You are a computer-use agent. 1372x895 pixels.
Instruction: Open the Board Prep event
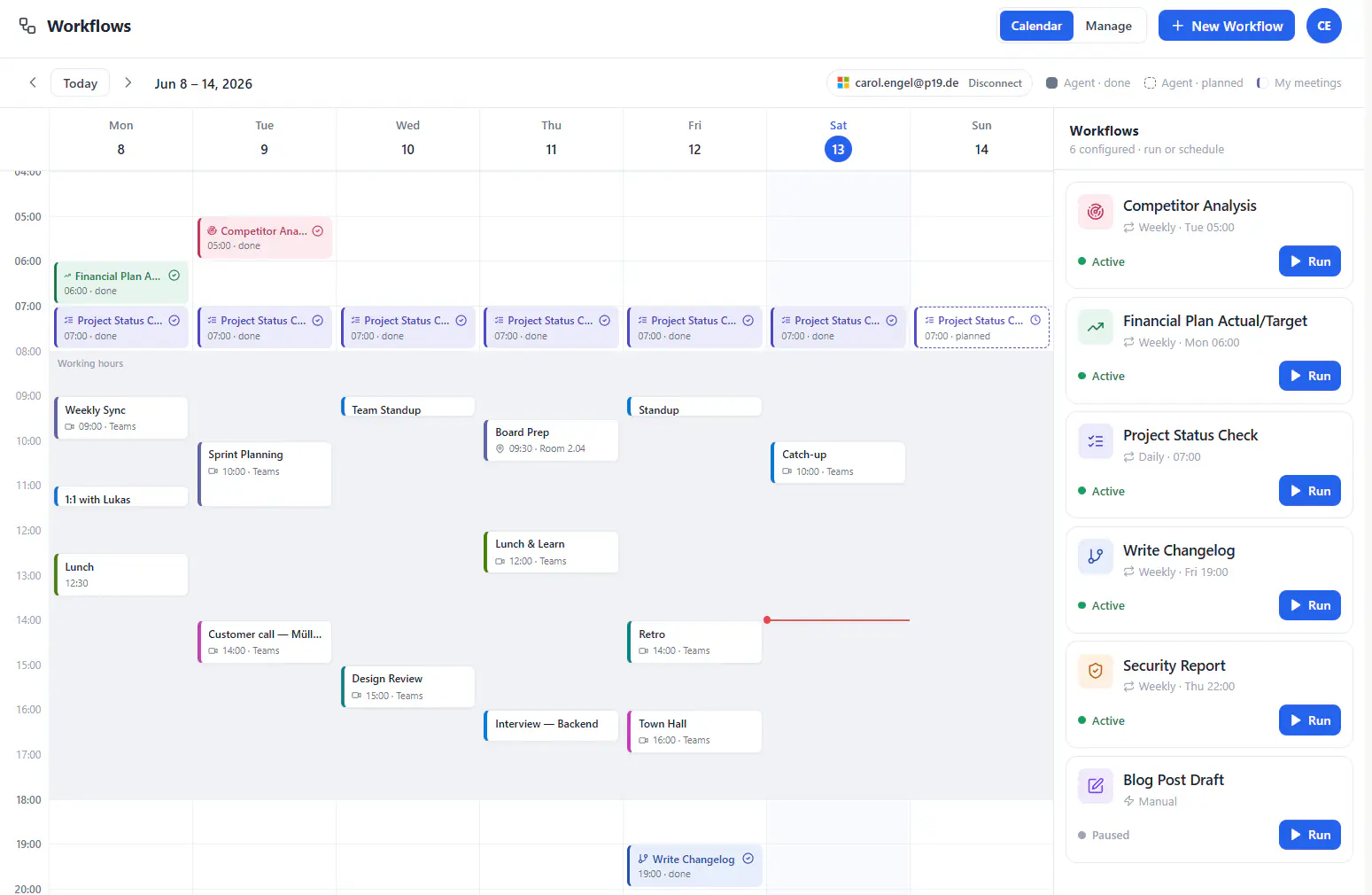coord(552,440)
